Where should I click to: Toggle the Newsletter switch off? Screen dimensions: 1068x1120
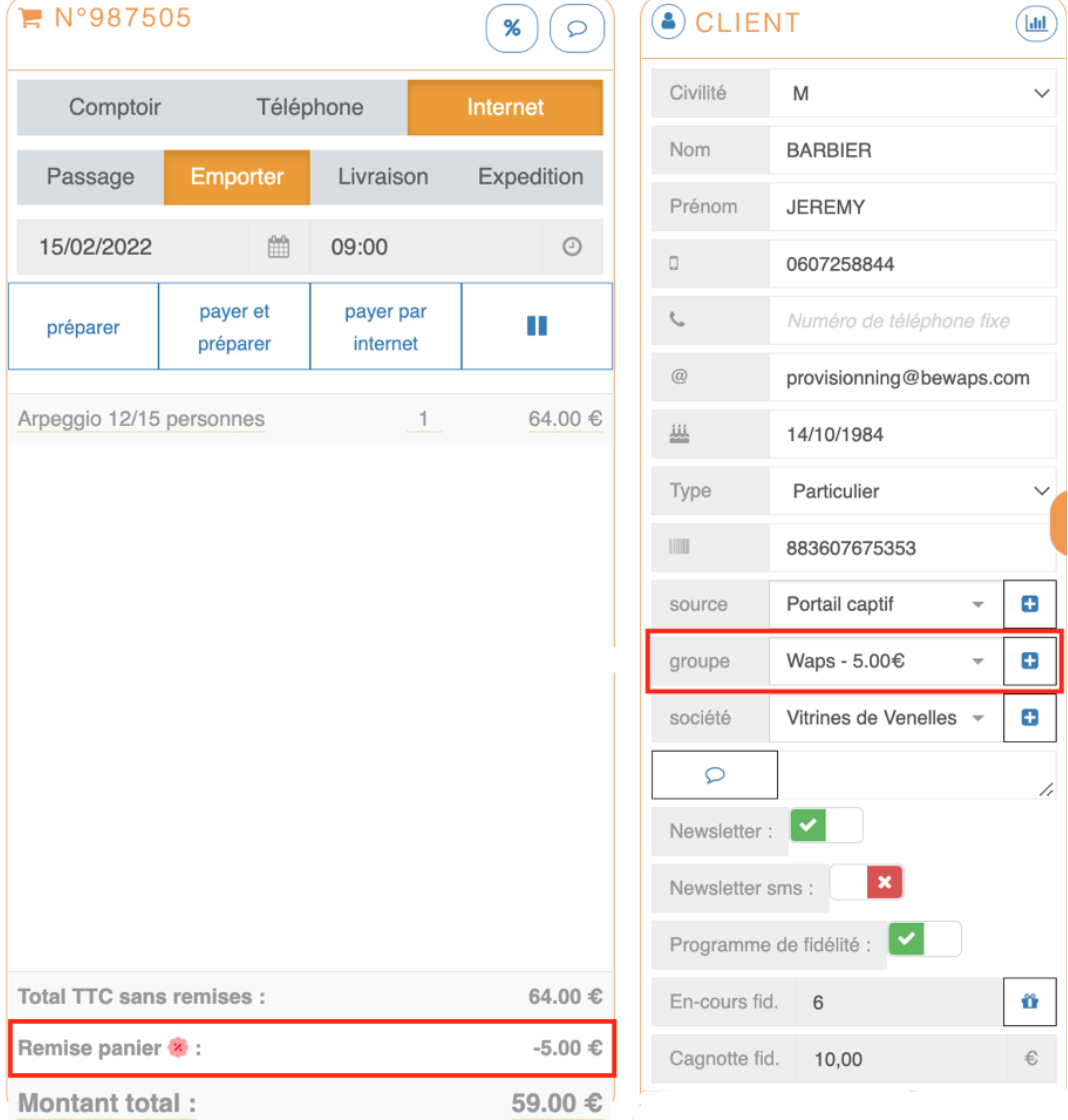coord(826,827)
